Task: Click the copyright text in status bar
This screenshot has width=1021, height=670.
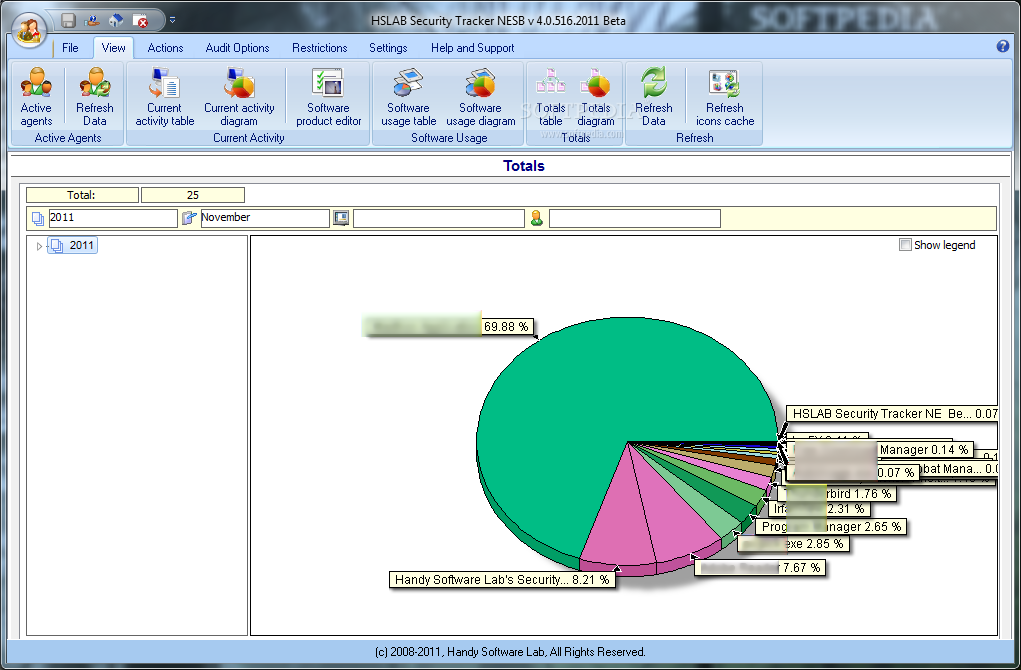Action: [510, 652]
